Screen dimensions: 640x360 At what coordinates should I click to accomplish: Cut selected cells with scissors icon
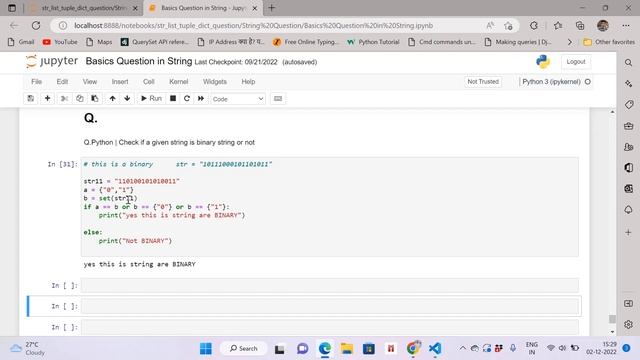[x=64, y=99]
